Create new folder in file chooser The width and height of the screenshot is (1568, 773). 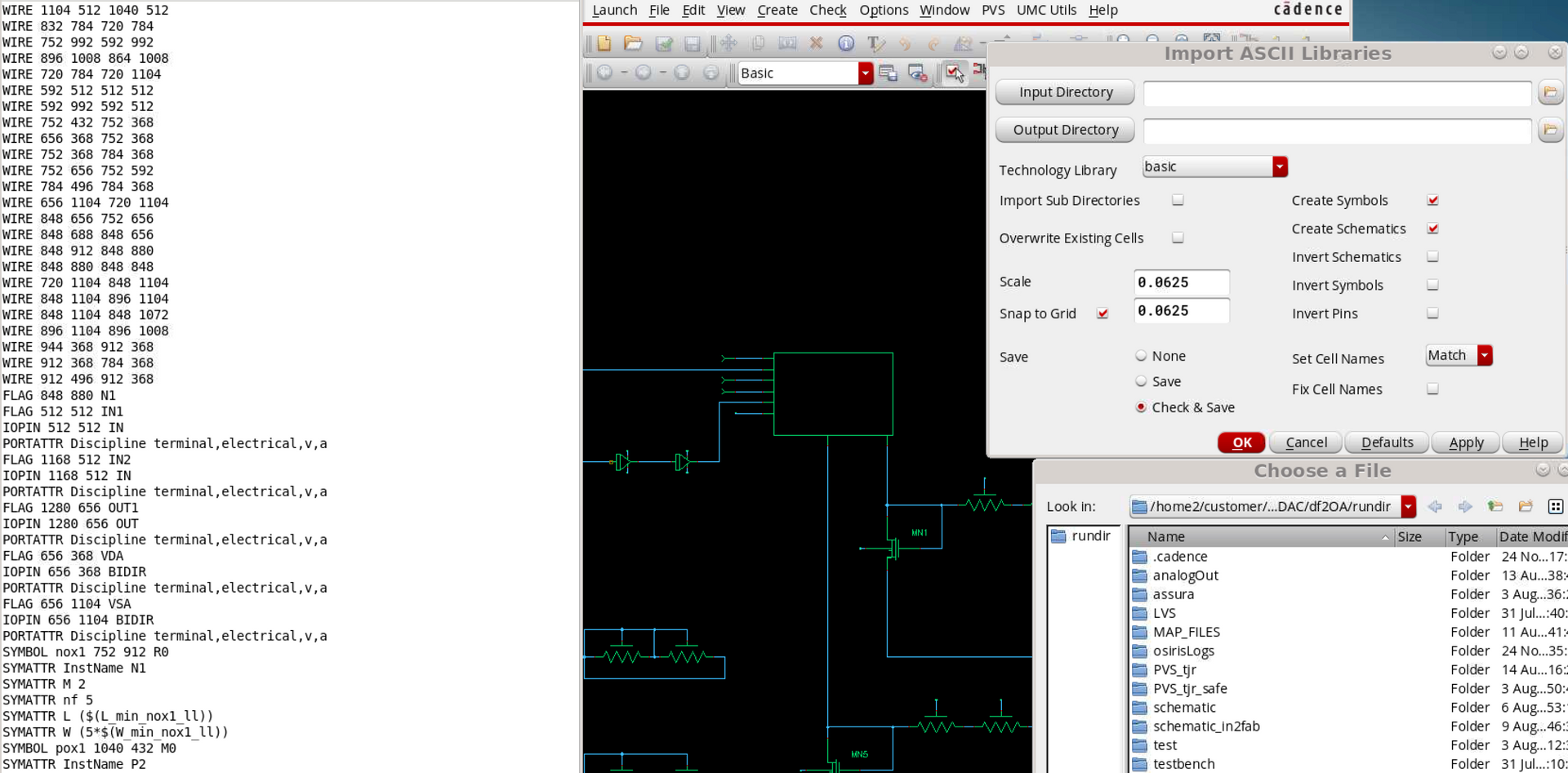coord(1526,507)
